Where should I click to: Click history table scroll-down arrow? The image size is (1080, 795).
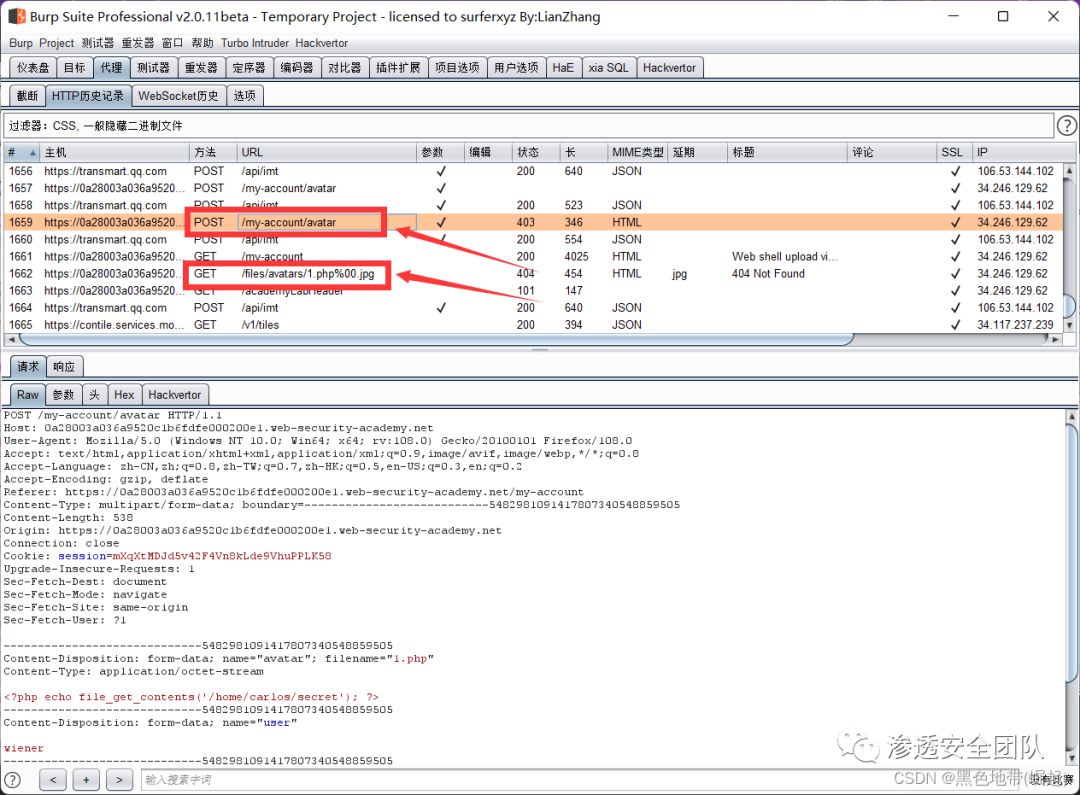pyautogui.click(x=1070, y=325)
